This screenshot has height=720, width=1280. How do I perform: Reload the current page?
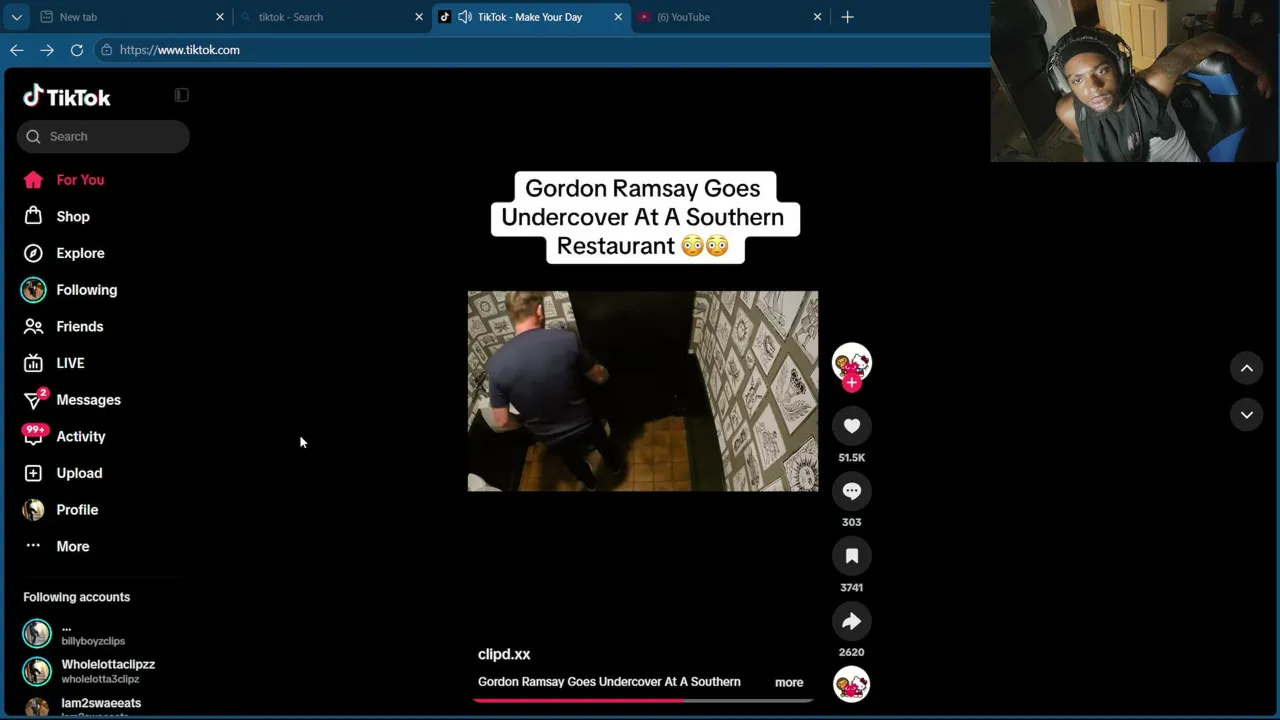pyautogui.click(x=77, y=50)
